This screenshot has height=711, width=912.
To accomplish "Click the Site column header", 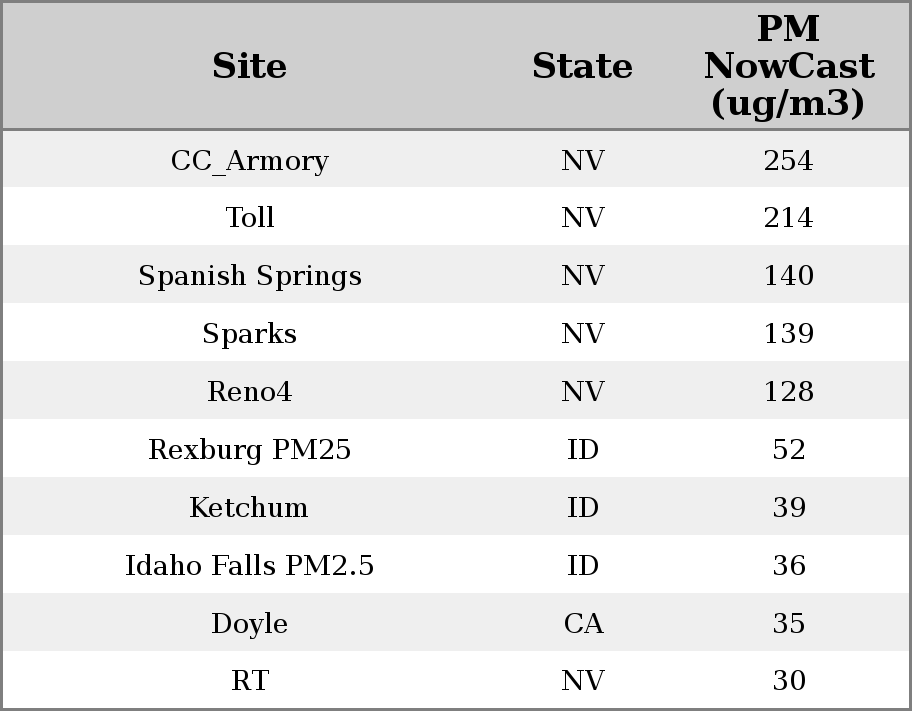I will click(249, 66).
